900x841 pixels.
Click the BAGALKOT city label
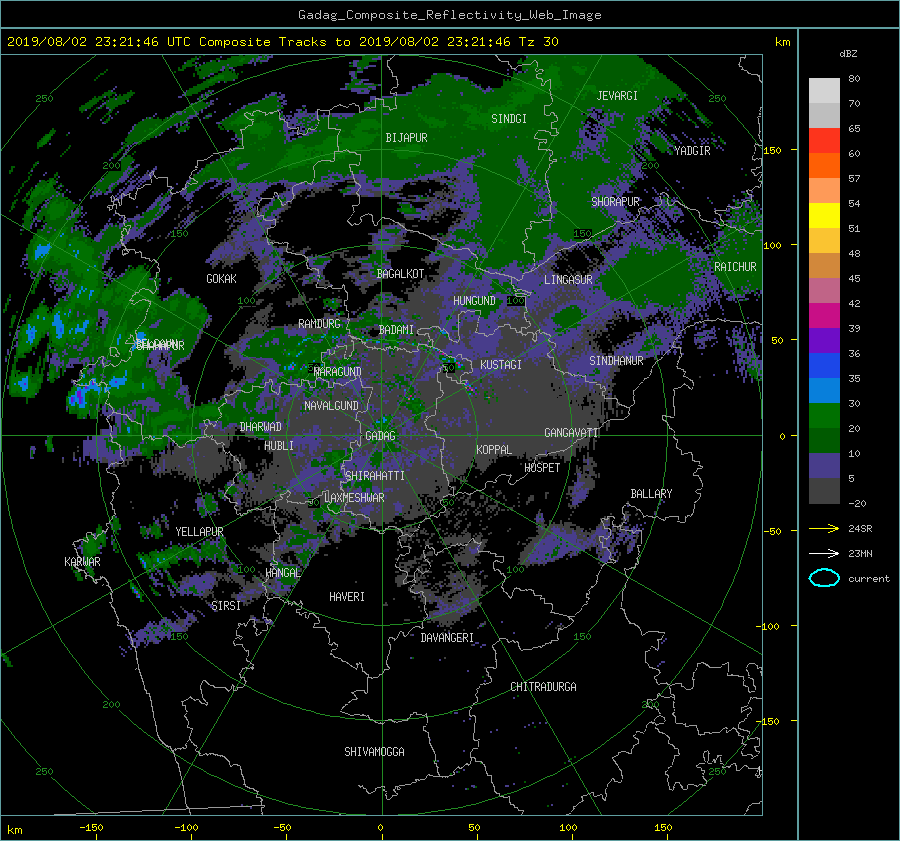pyautogui.click(x=400, y=274)
